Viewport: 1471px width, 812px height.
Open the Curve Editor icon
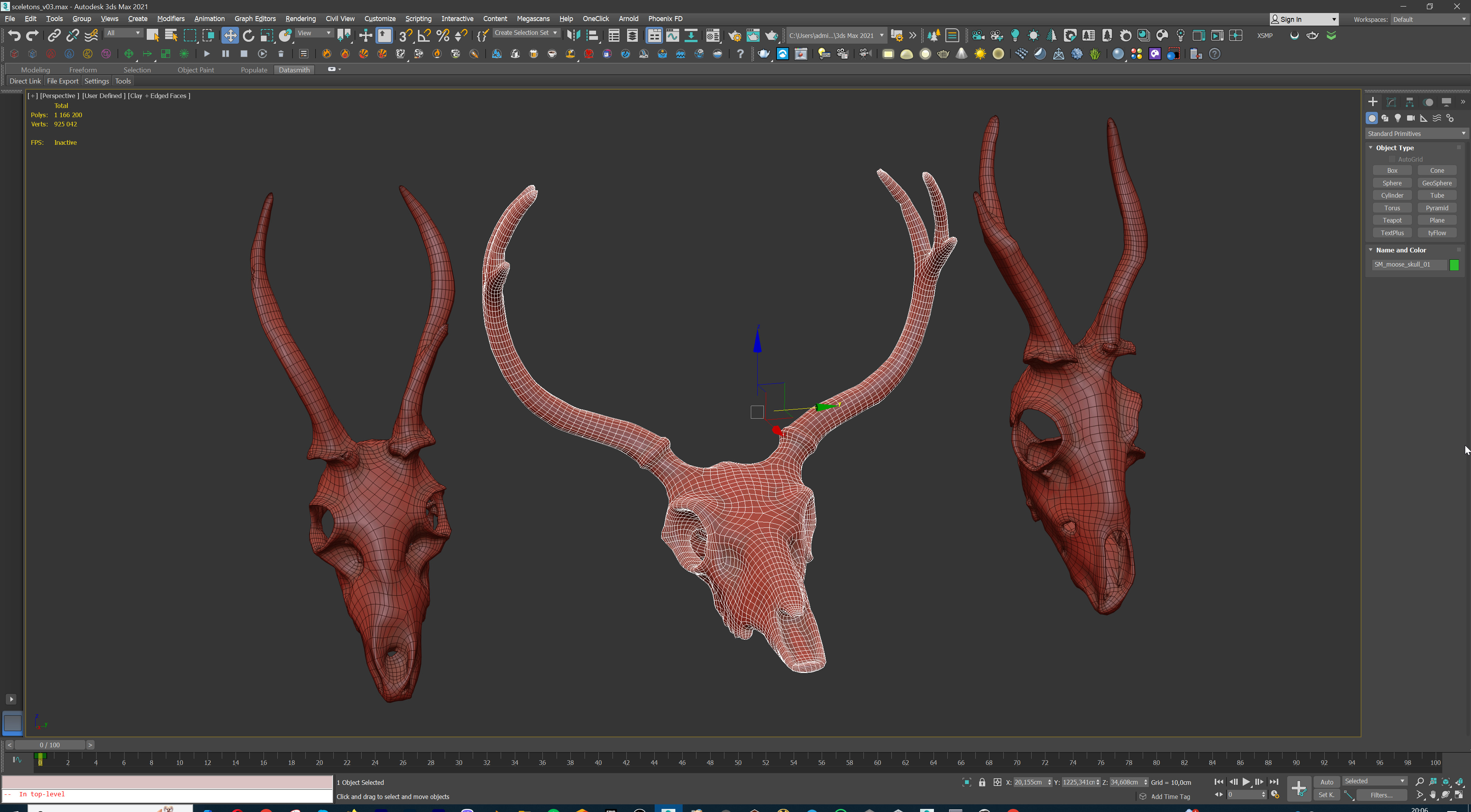coord(673,35)
